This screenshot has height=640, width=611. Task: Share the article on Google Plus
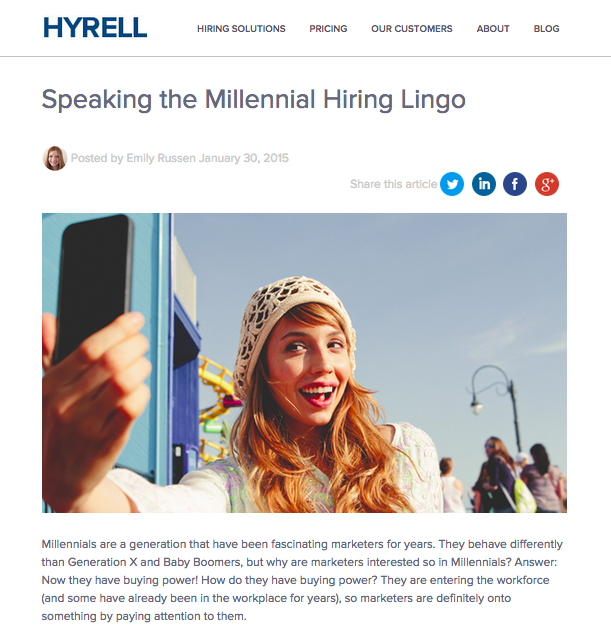546,184
